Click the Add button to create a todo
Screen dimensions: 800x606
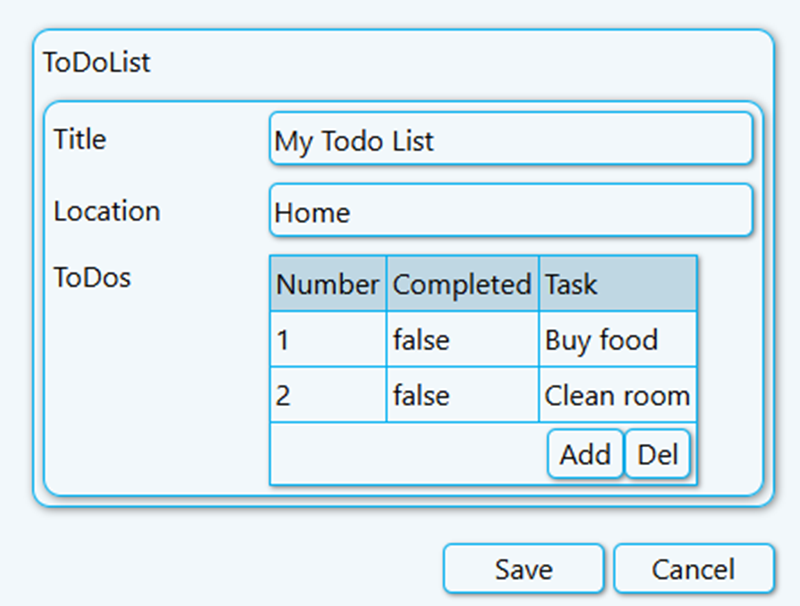584,454
